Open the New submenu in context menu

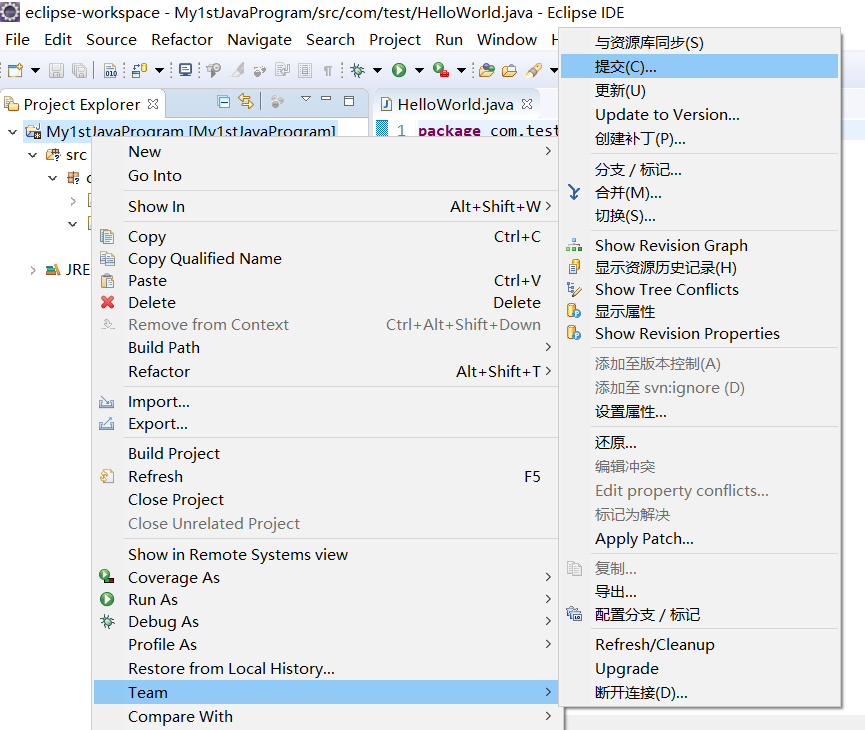pos(325,152)
